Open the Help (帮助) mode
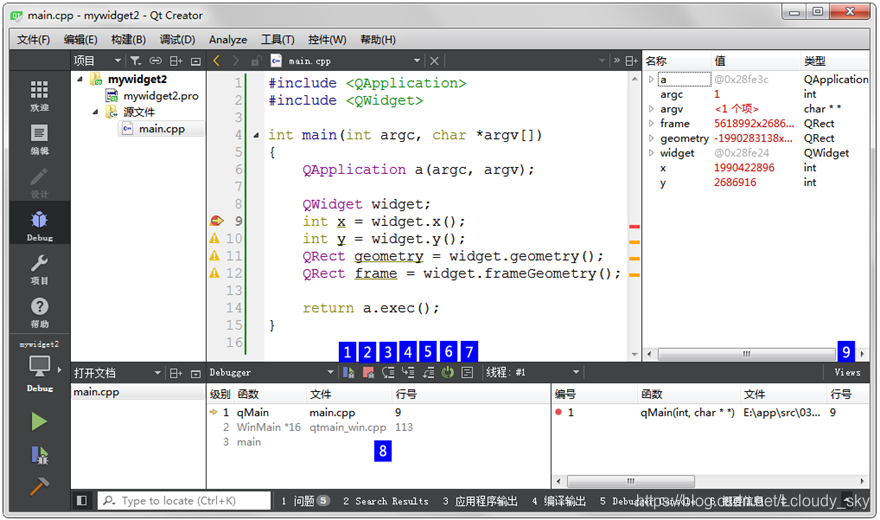880x520 pixels. click(x=39, y=312)
